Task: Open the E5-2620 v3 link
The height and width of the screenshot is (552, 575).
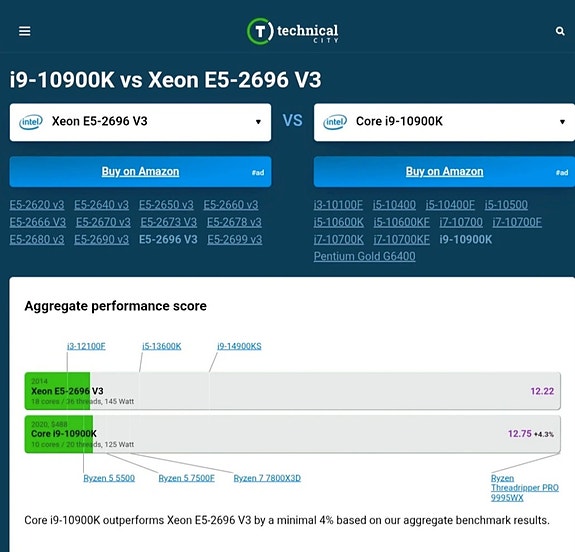Action: tap(37, 205)
